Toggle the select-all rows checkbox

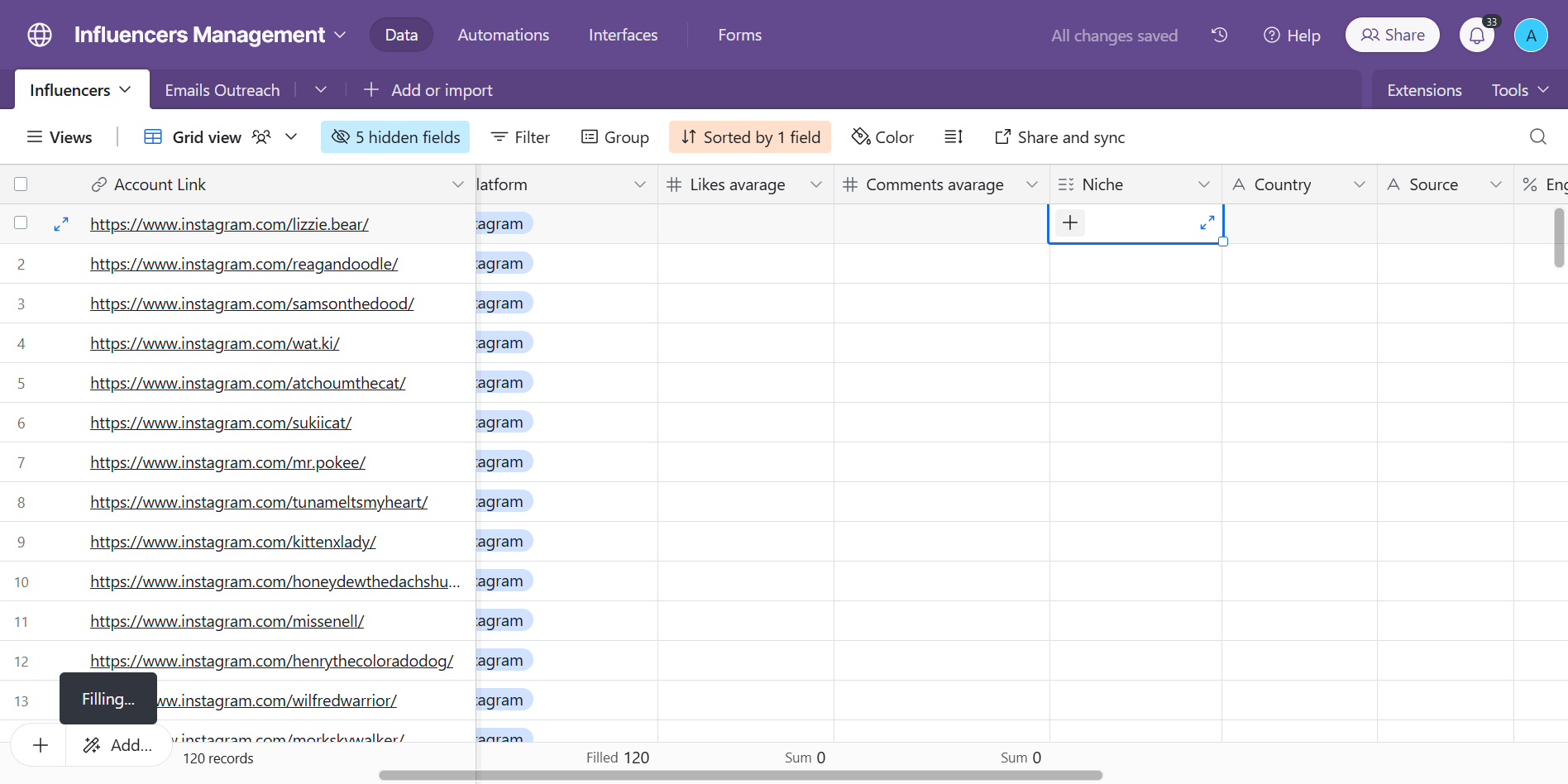point(22,184)
